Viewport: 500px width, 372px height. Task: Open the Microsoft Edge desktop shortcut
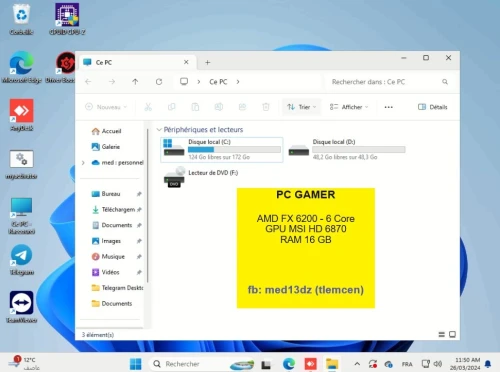click(21, 67)
